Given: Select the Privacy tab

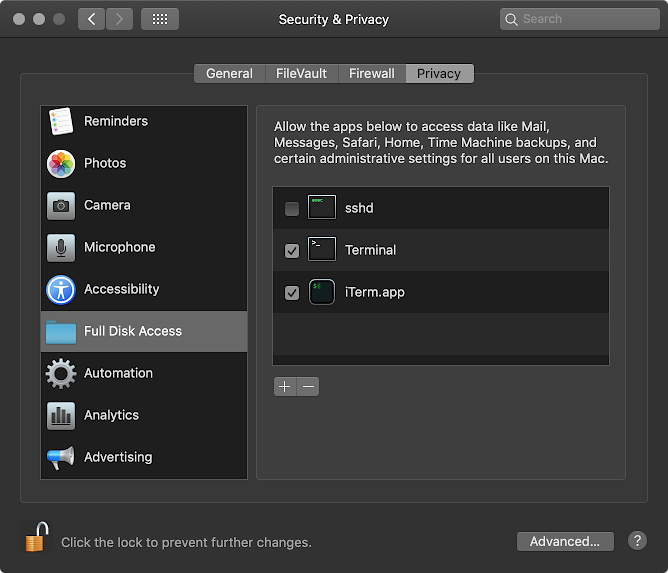Looking at the screenshot, I should click(439, 74).
